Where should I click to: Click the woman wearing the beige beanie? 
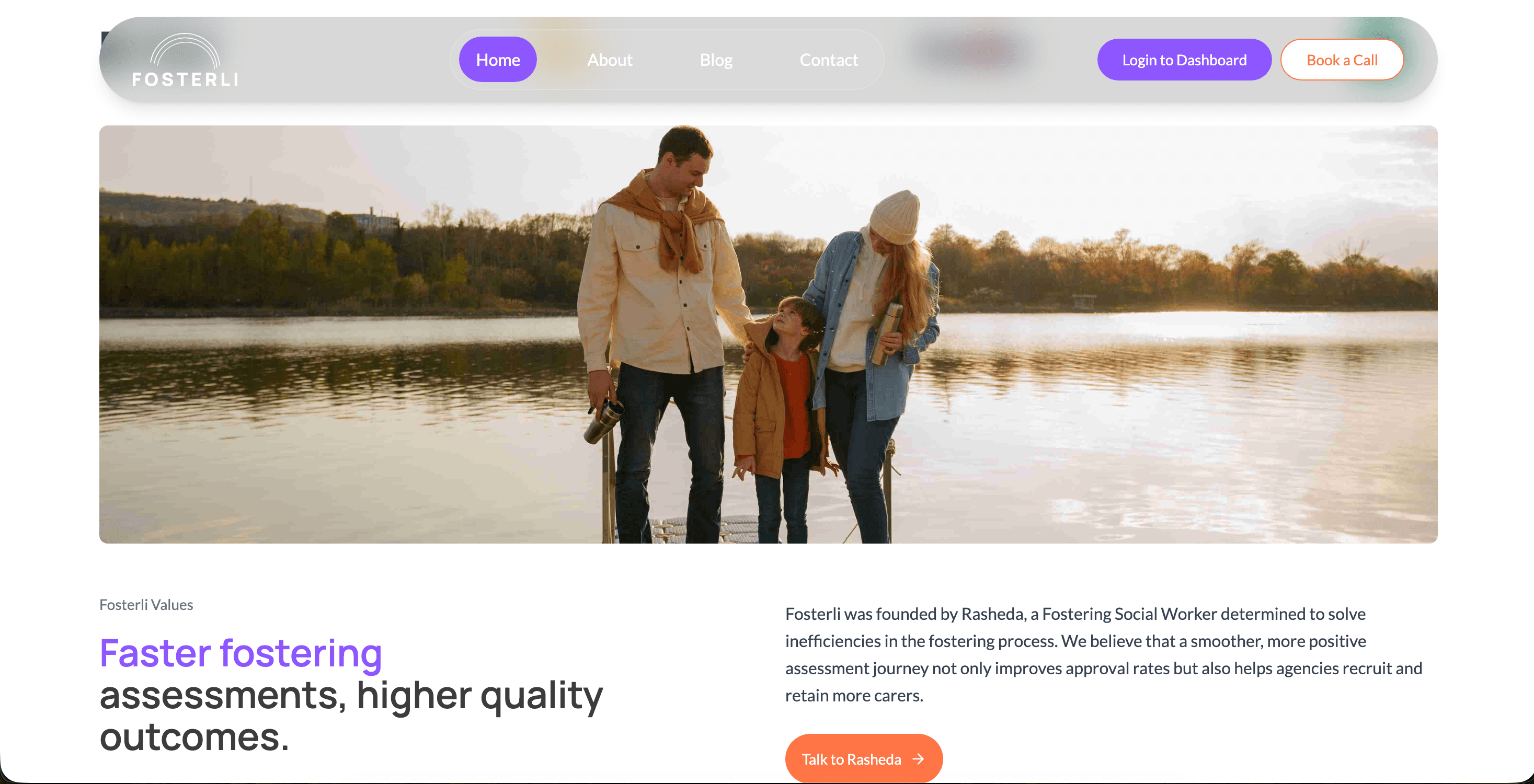click(x=873, y=363)
